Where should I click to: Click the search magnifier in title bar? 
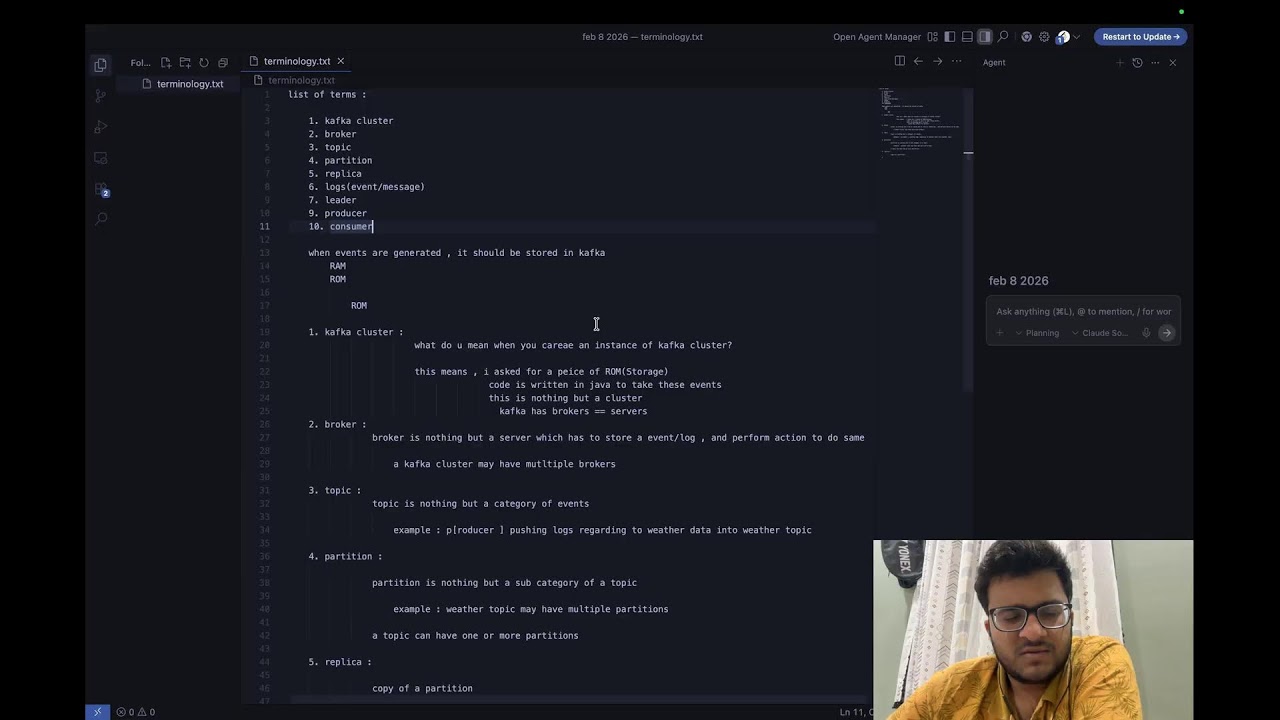1003,37
